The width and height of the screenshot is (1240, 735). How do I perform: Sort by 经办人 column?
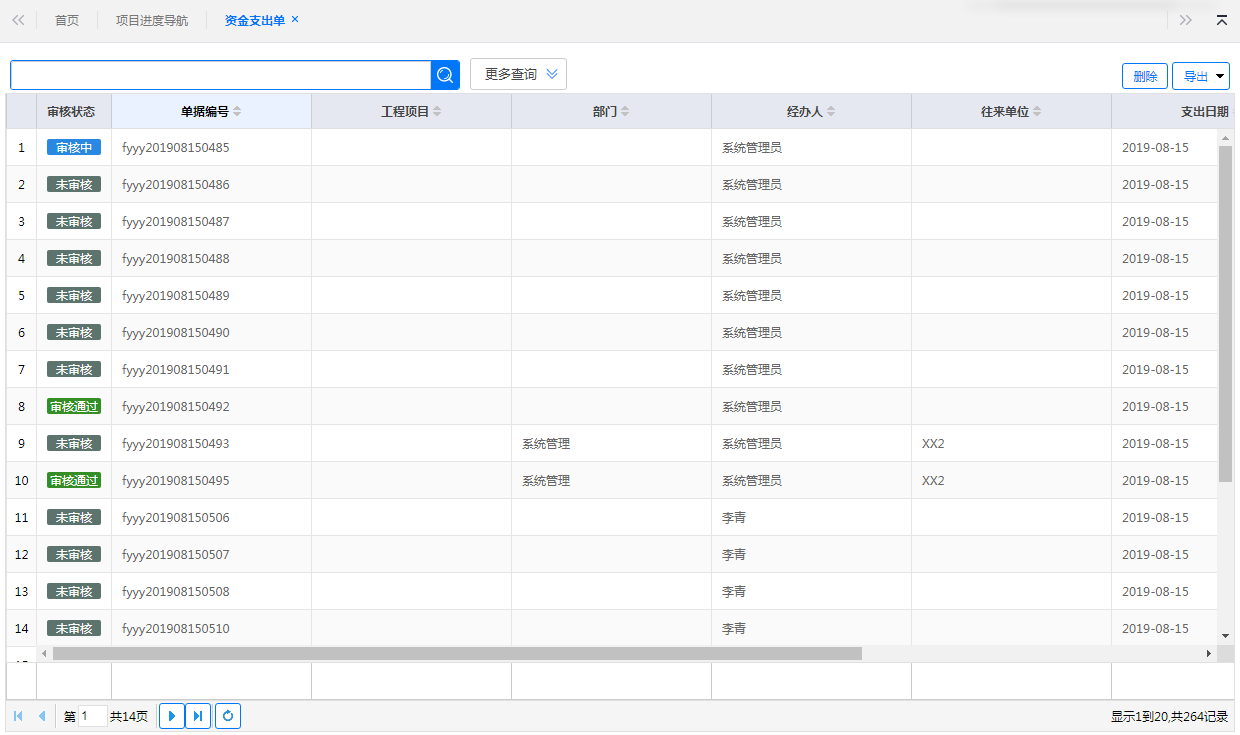811,112
